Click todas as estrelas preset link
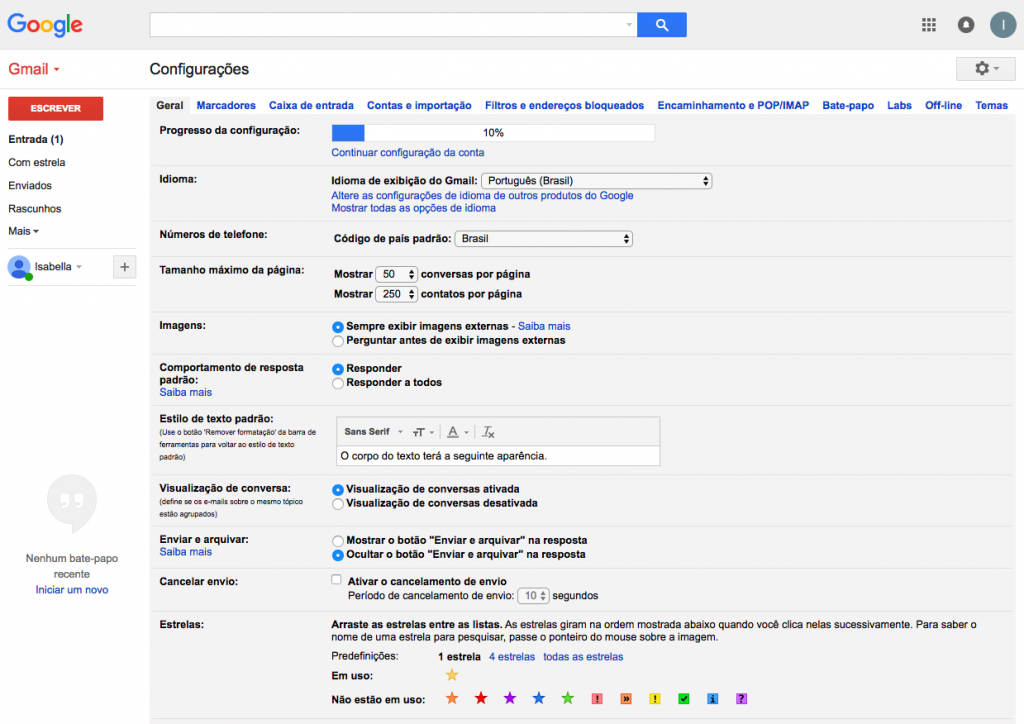Screen dimensions: 1024x724 coord(583,657)
